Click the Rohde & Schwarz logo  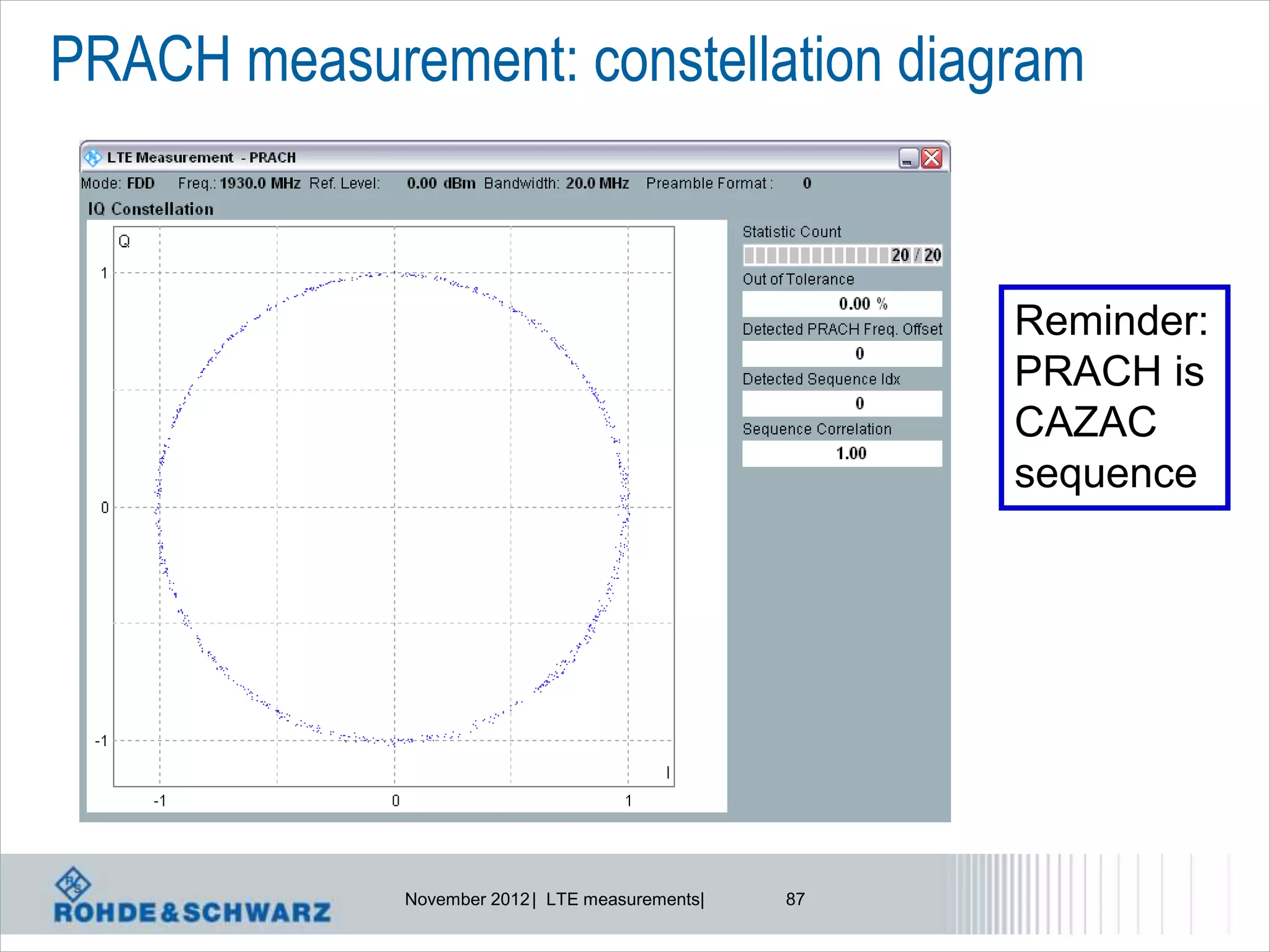click(x=192, y=896)
